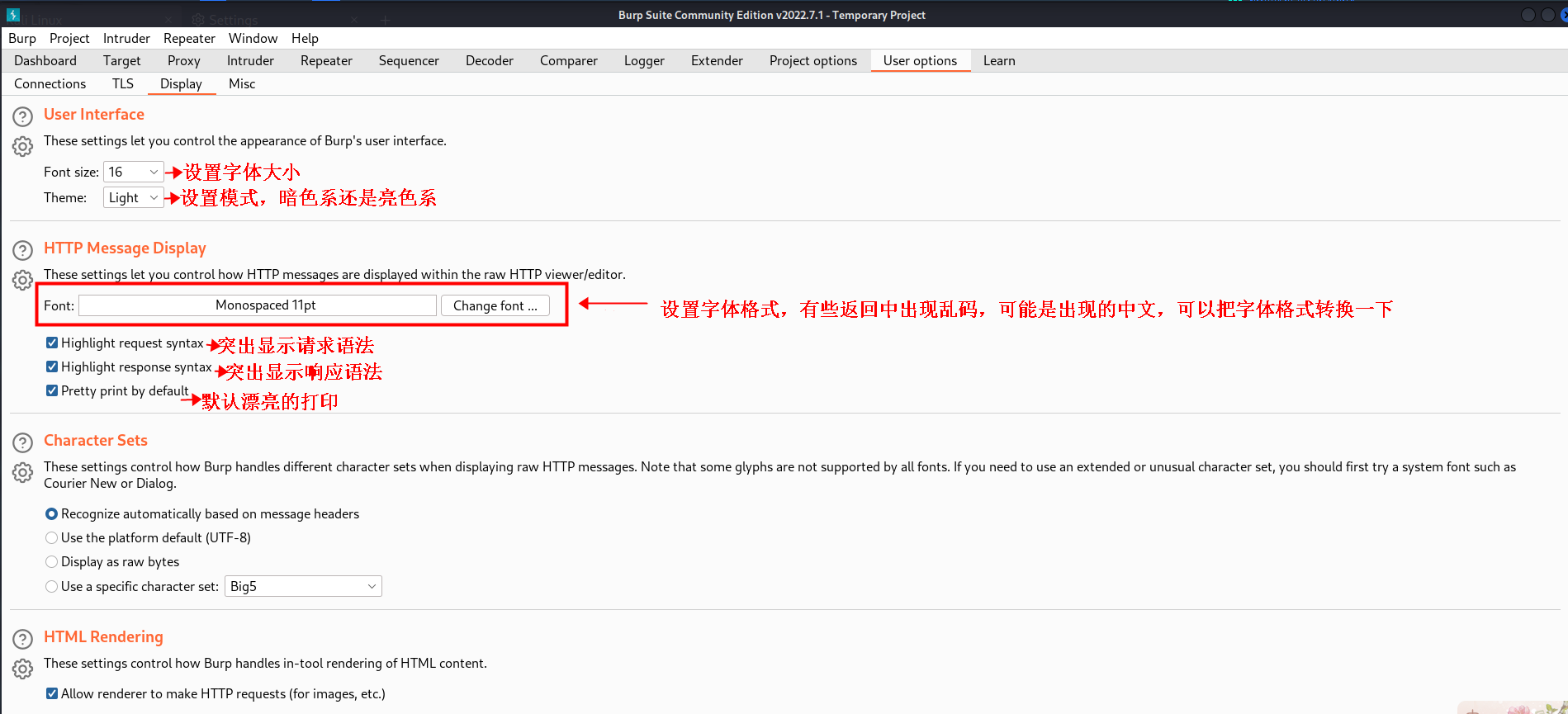Switch to the Comparer tab
Viewport: 1568px width, 714px height.
click(x=569, y=60)
